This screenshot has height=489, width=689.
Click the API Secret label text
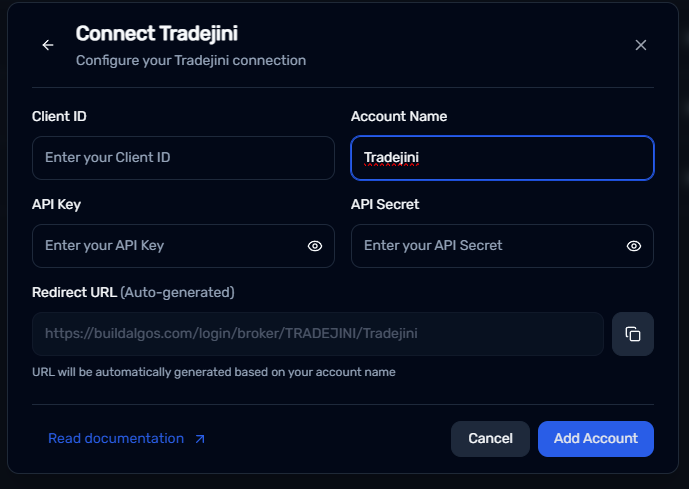(x=385, y=204)
